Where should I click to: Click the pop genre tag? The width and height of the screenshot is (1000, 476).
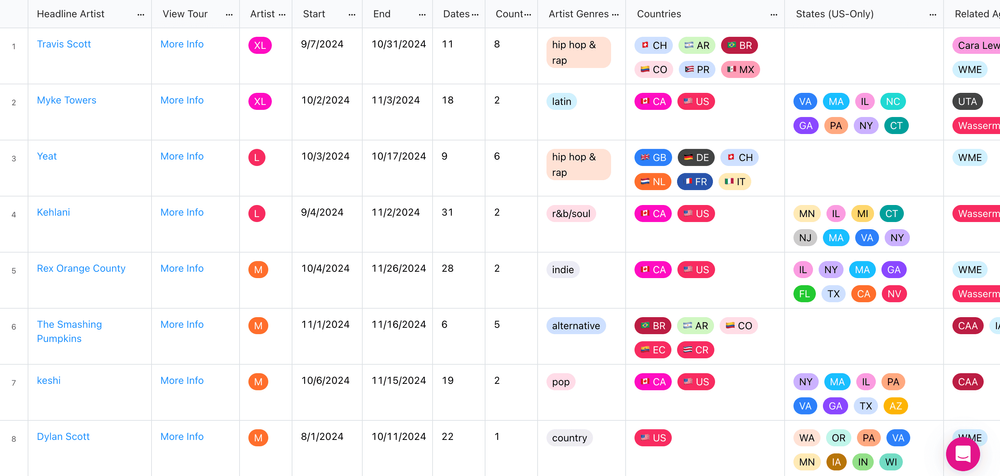pyautogui.click(x=561, y=382)
